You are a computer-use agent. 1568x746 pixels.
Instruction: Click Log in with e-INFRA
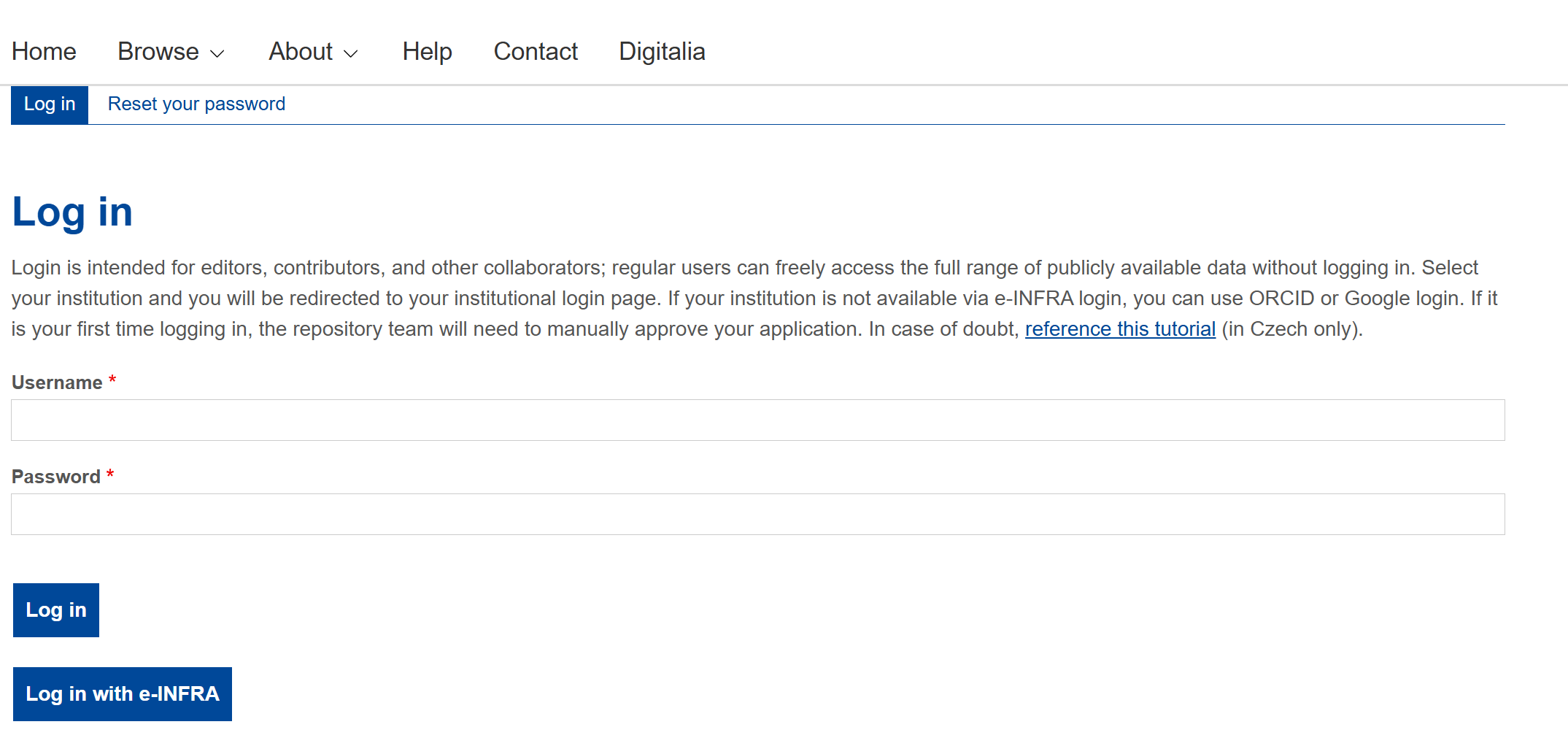pyautogui.click(x=122, y=694)
